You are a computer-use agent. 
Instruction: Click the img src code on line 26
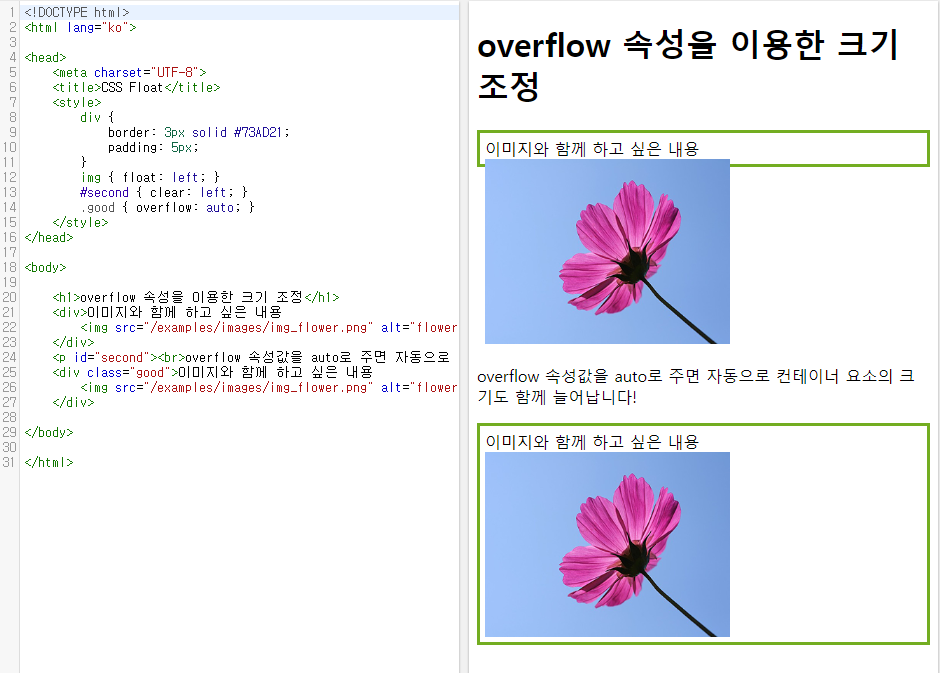pos(269,387)
